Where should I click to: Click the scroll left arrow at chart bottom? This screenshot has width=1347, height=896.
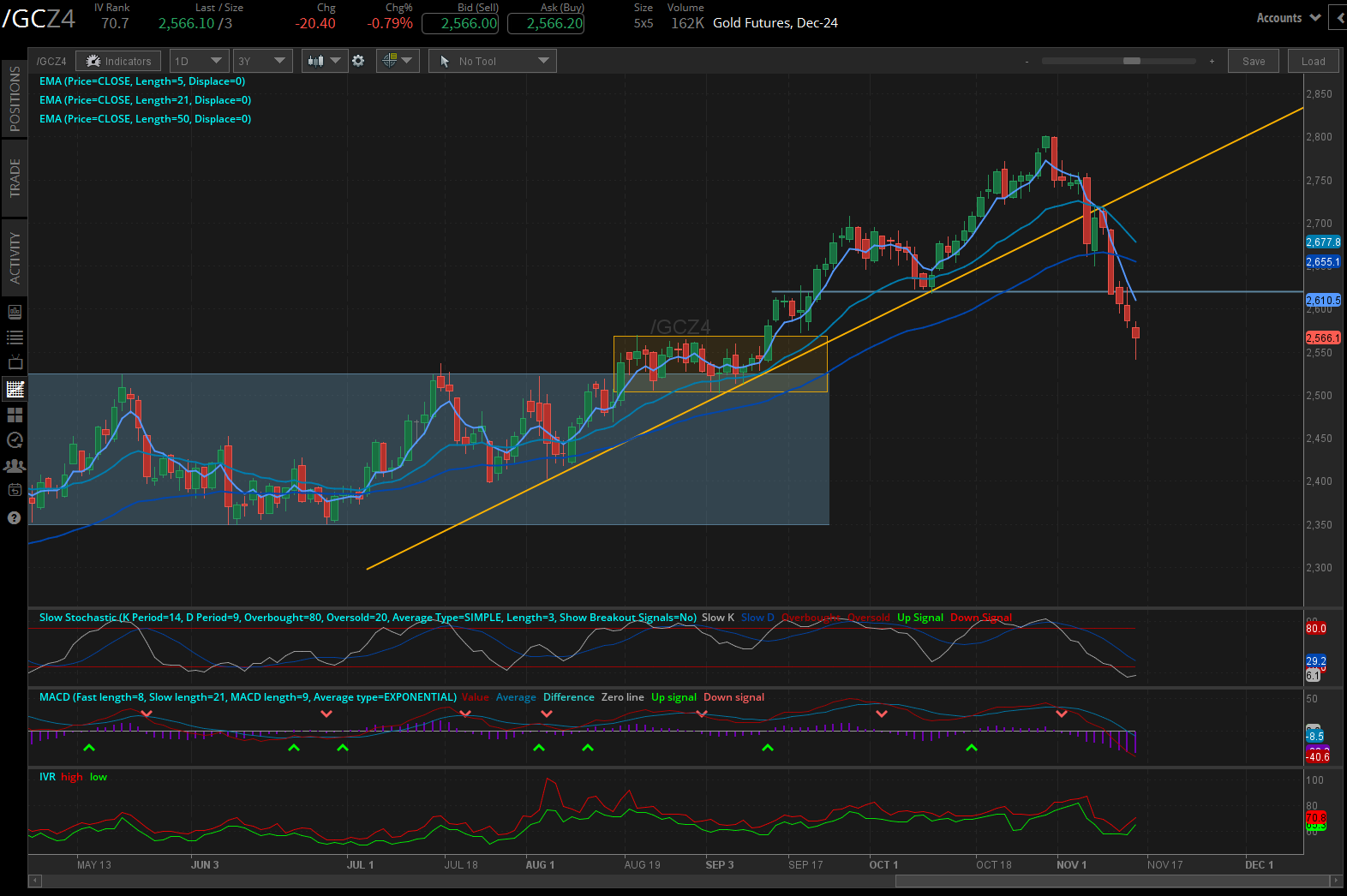pyautogui.click(x=34, y=881)
